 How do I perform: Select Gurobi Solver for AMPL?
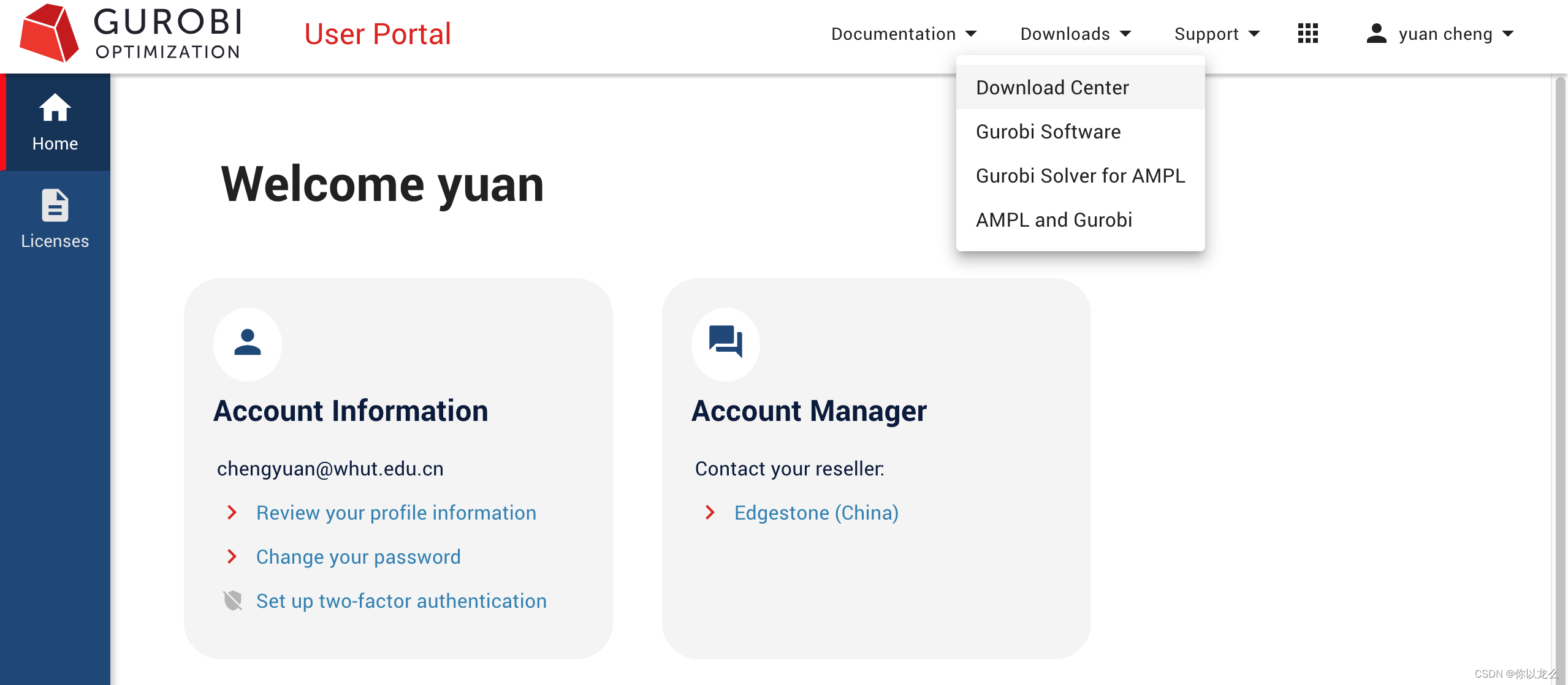[x=1080, y=176]
